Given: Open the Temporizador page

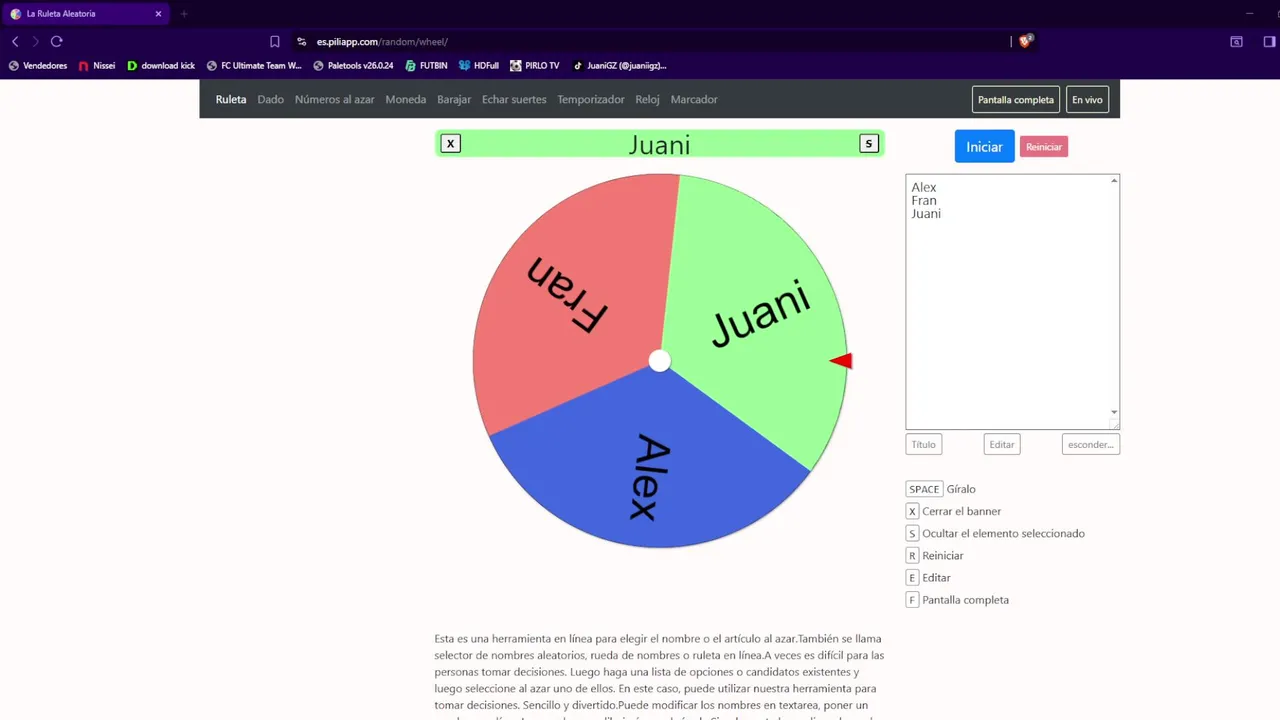Looking at the screenshot, I should point(591,99).
